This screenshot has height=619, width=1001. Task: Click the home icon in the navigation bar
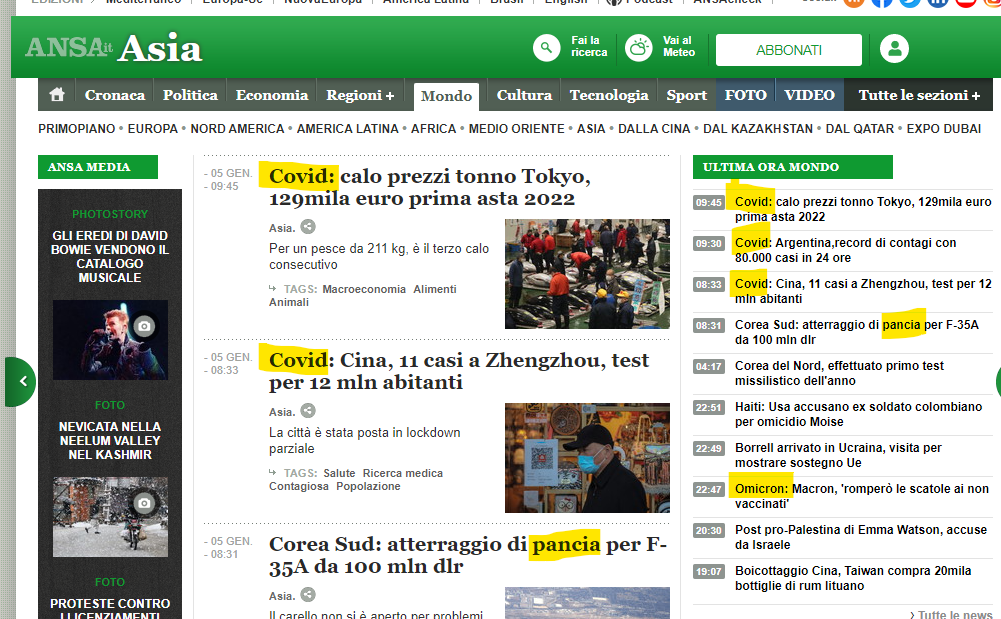(57, 94)
